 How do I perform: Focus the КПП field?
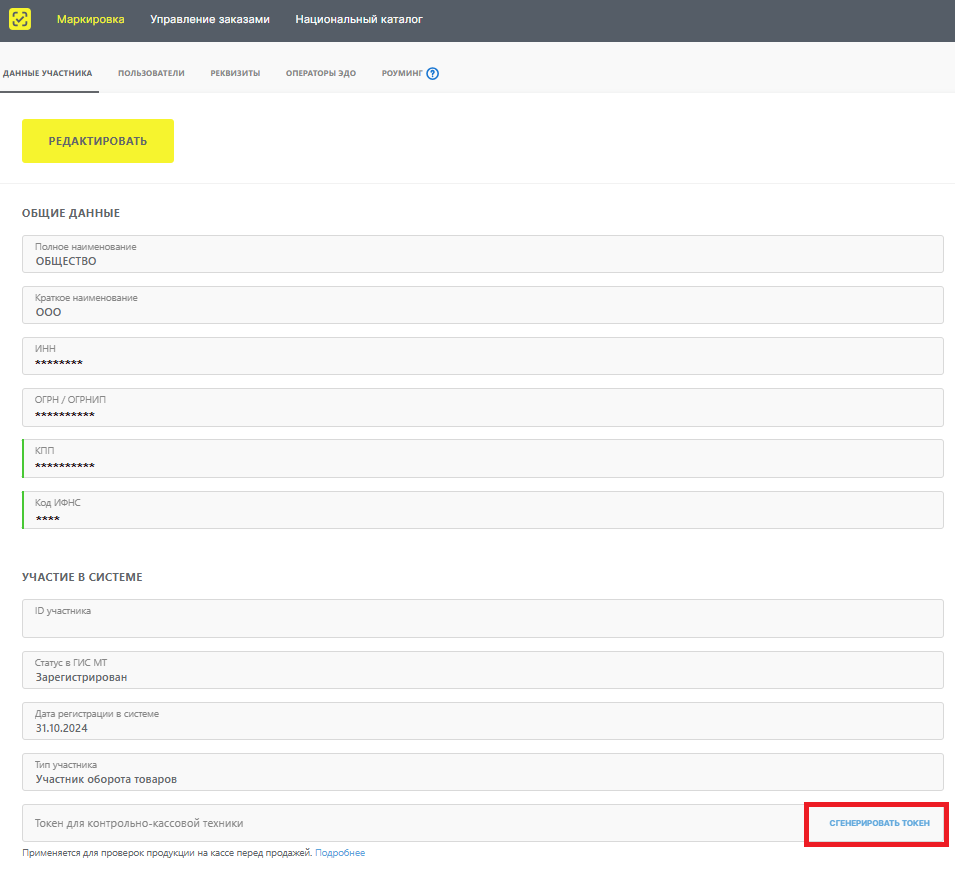(482, 458)
